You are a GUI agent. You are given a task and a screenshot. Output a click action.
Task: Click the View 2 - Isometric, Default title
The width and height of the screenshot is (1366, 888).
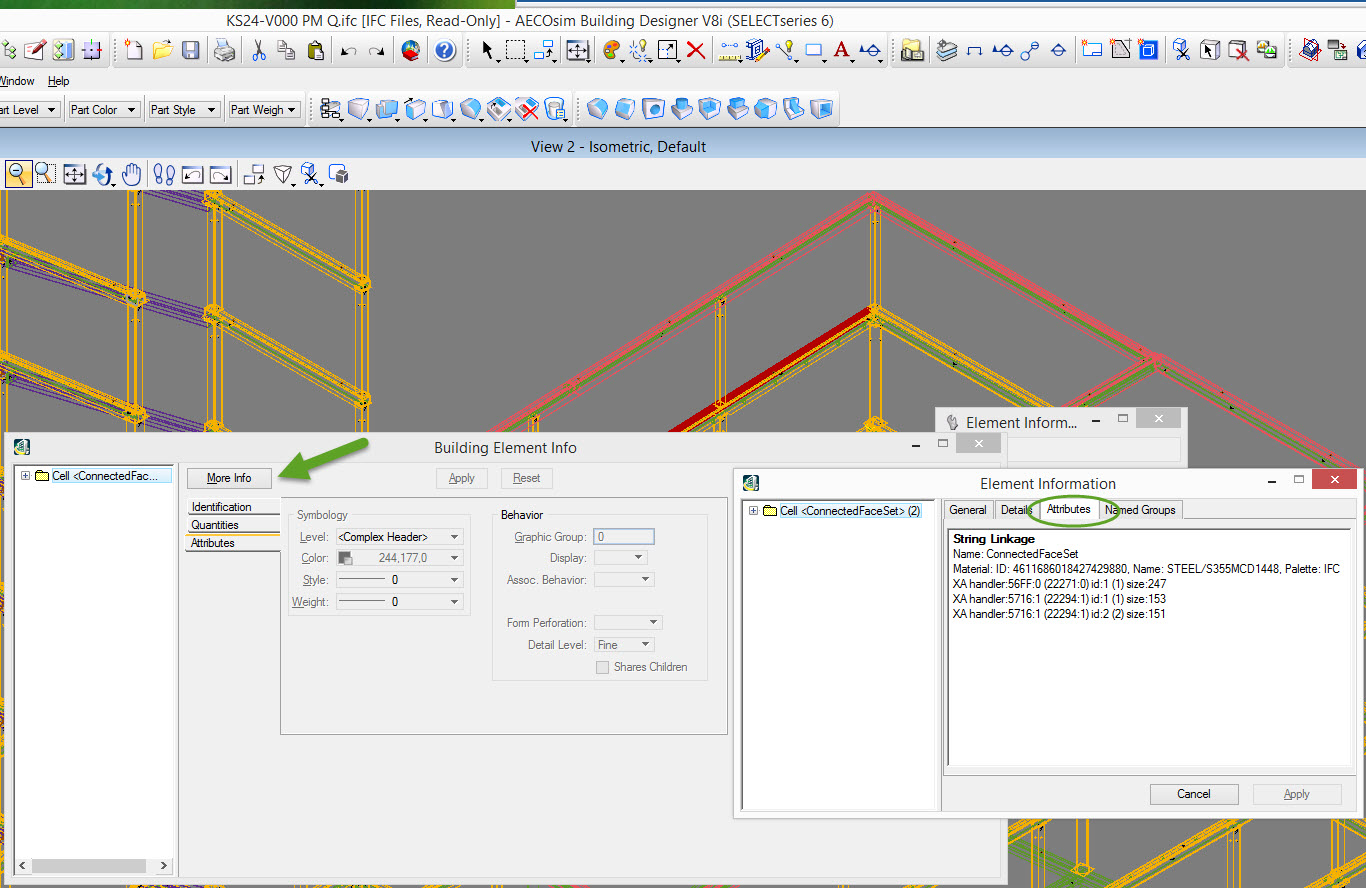(618, 147)
